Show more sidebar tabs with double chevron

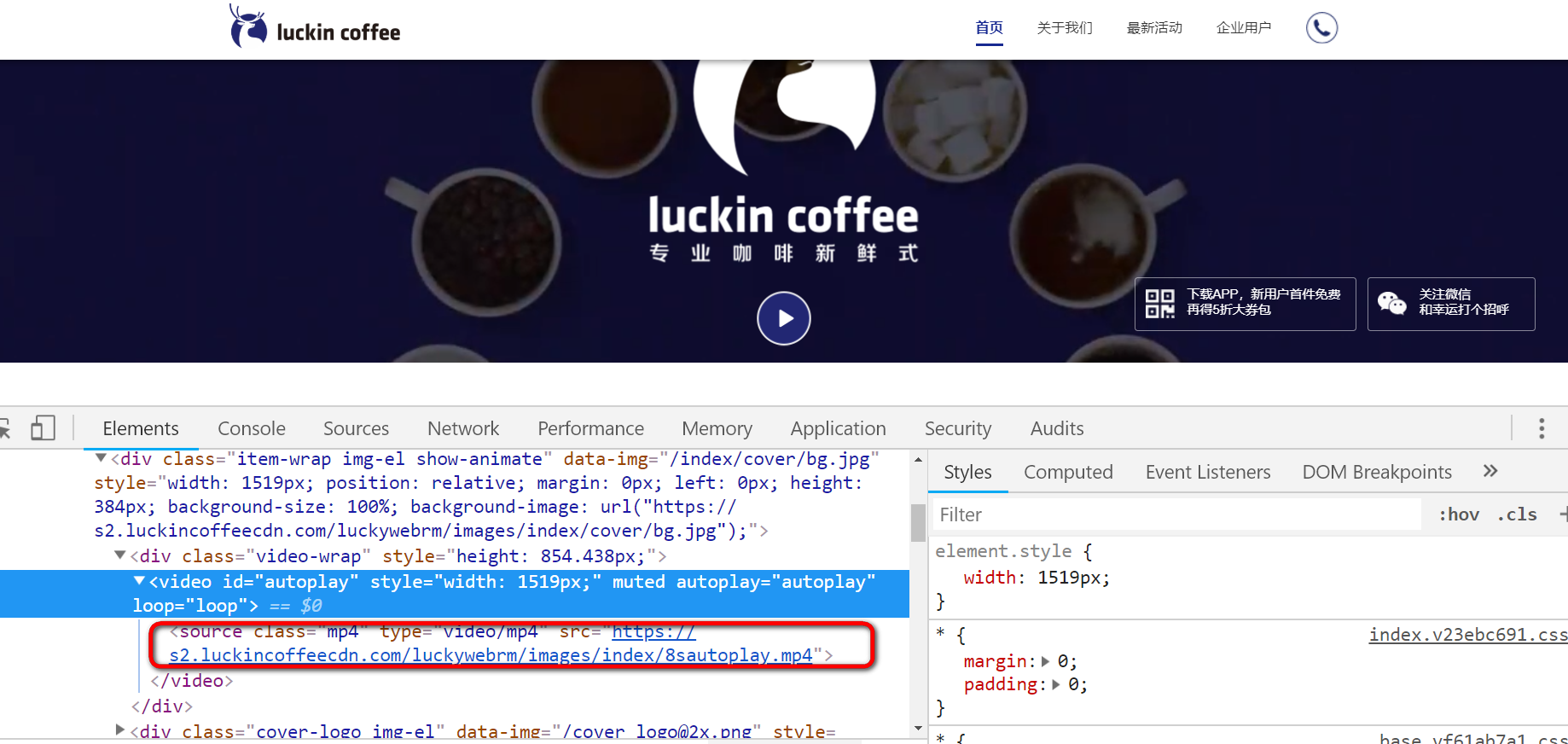(1490, 471)
